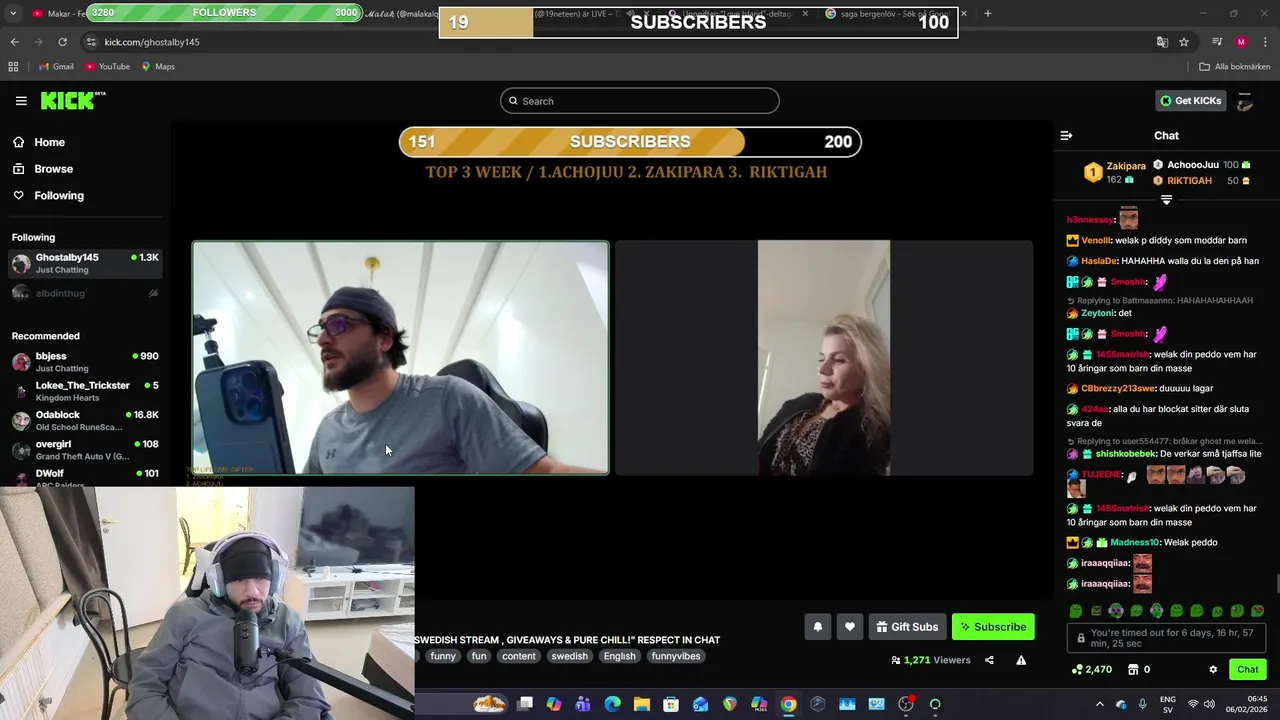This screenshot has height=720, width=1280.
Task: Select the swedish tag
Action: point(570,656)
